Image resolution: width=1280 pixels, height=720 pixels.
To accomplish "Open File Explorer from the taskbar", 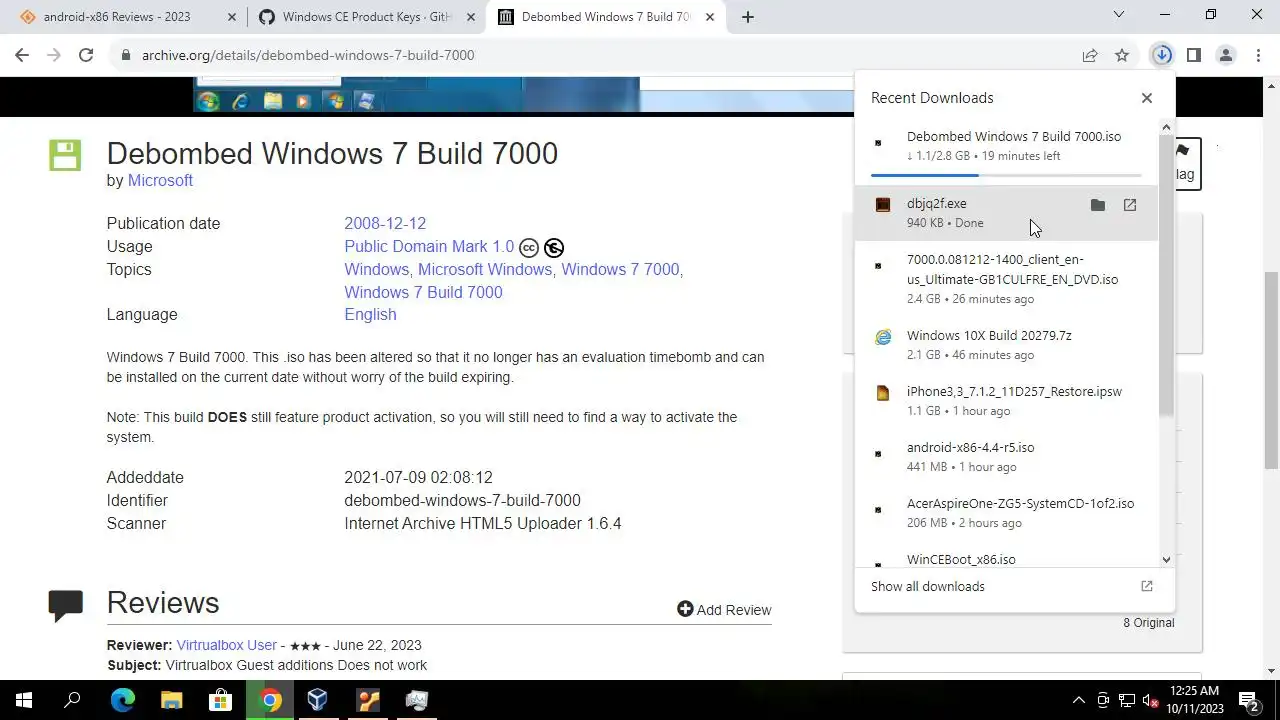I will (171, 700).
